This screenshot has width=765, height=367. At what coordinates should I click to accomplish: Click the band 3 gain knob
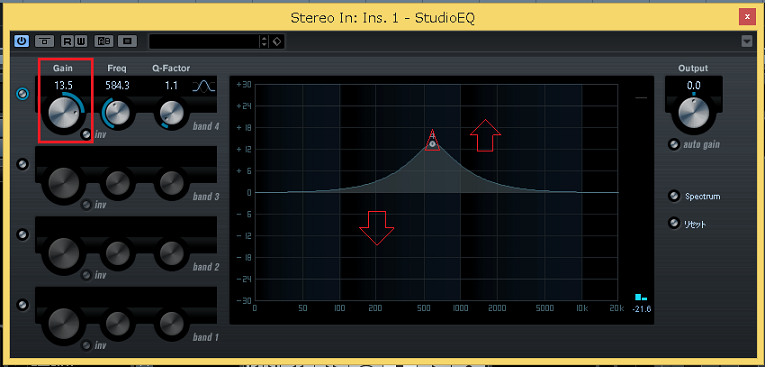(x=63, y=182)
